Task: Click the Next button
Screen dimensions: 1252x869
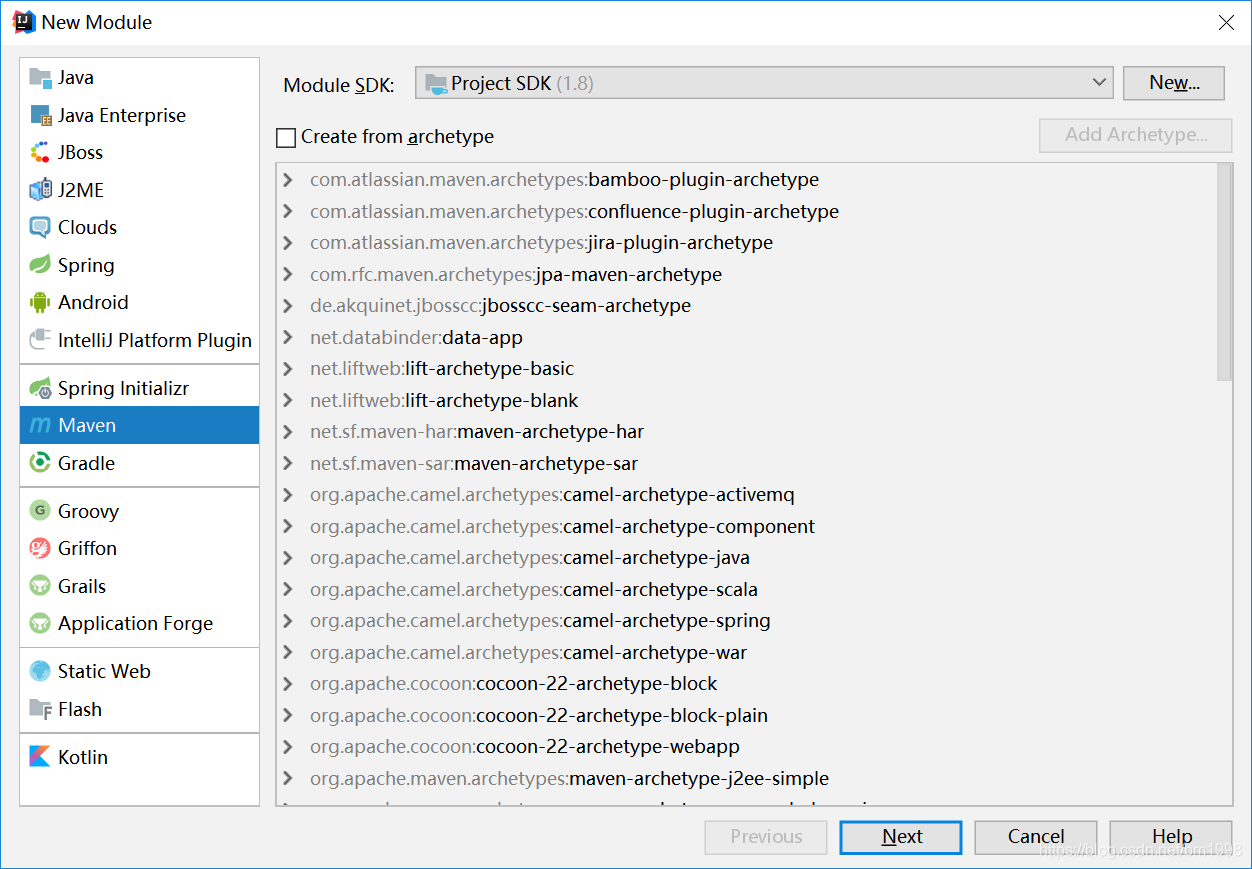Action: (x=901, y=837)
